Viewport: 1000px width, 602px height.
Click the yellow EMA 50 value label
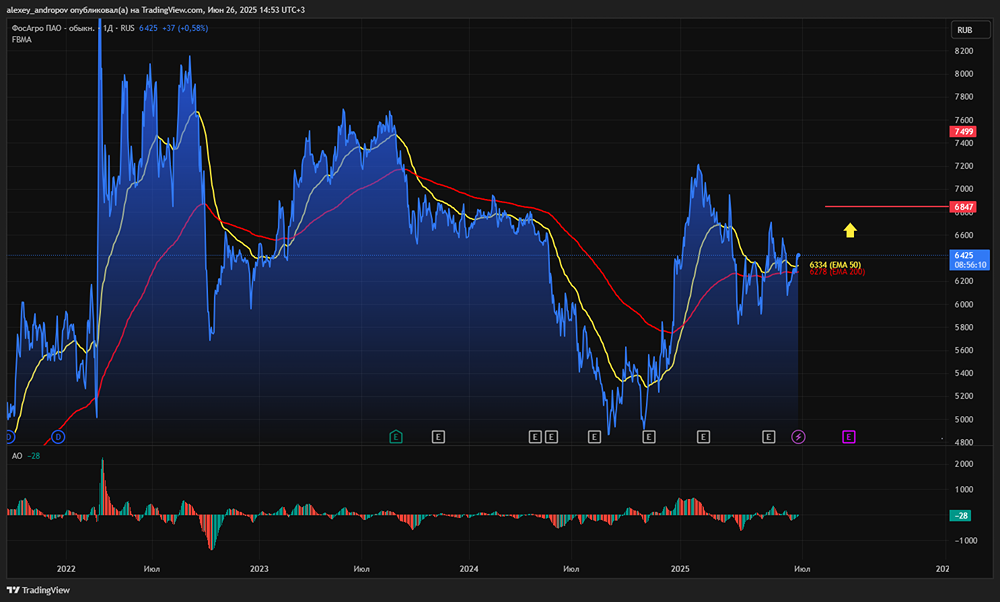pyautogui.click(x=834, y=264)
